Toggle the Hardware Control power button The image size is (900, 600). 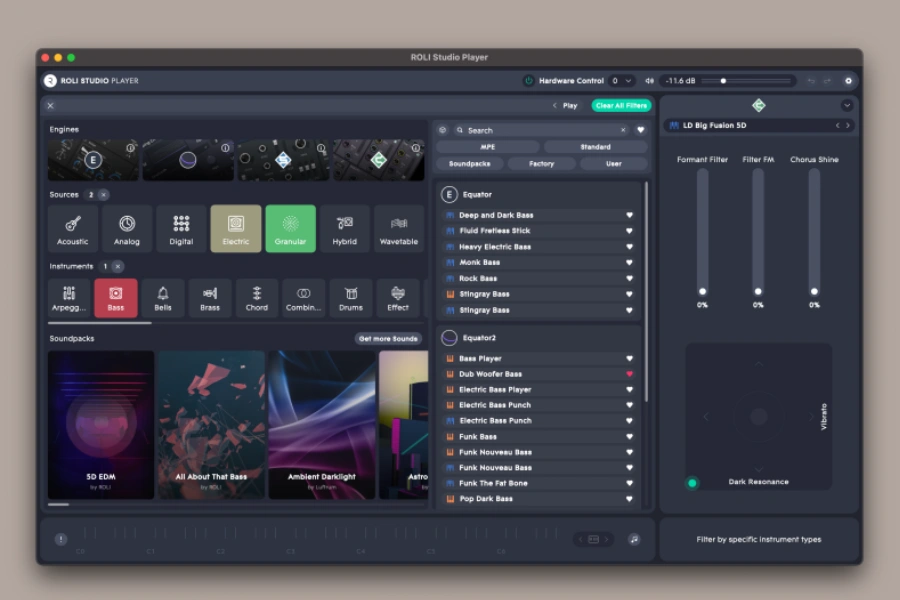pos(529,81)
